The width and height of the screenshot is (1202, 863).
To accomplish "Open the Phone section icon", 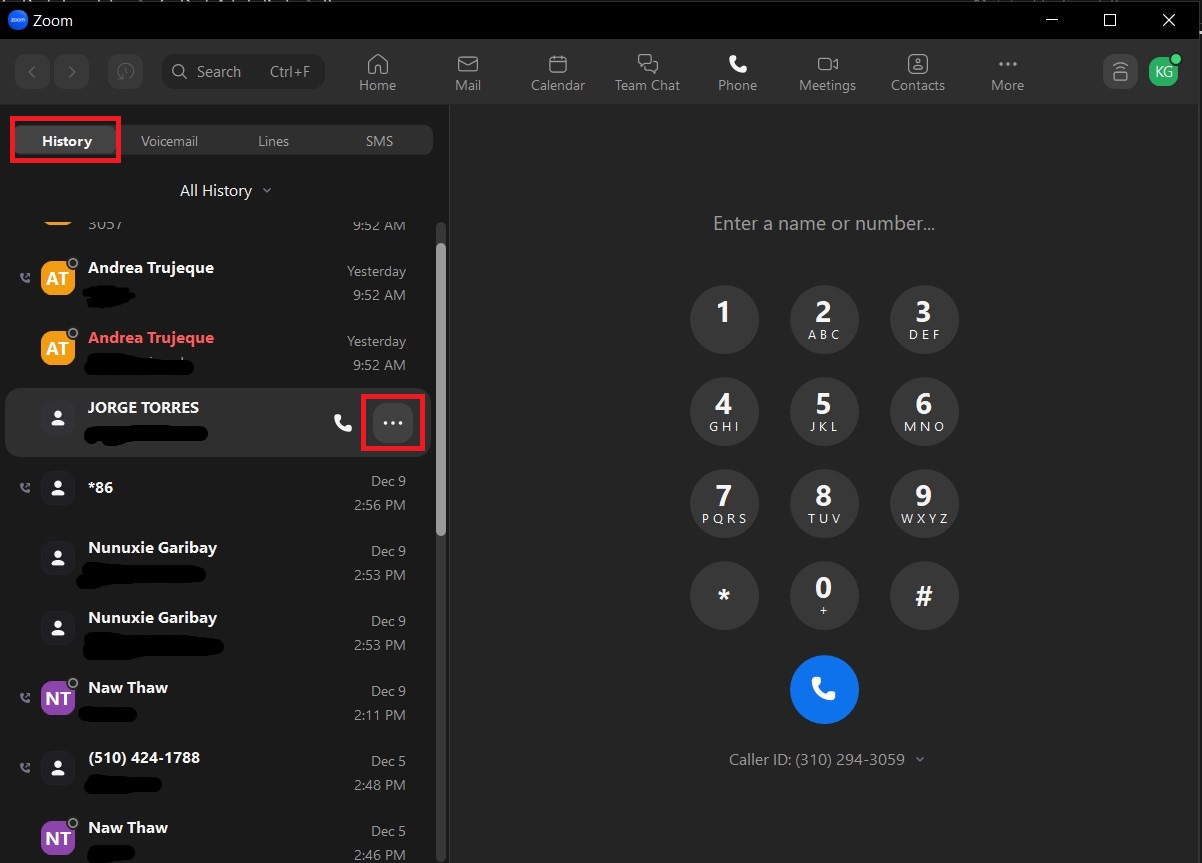I will point(737,62).
